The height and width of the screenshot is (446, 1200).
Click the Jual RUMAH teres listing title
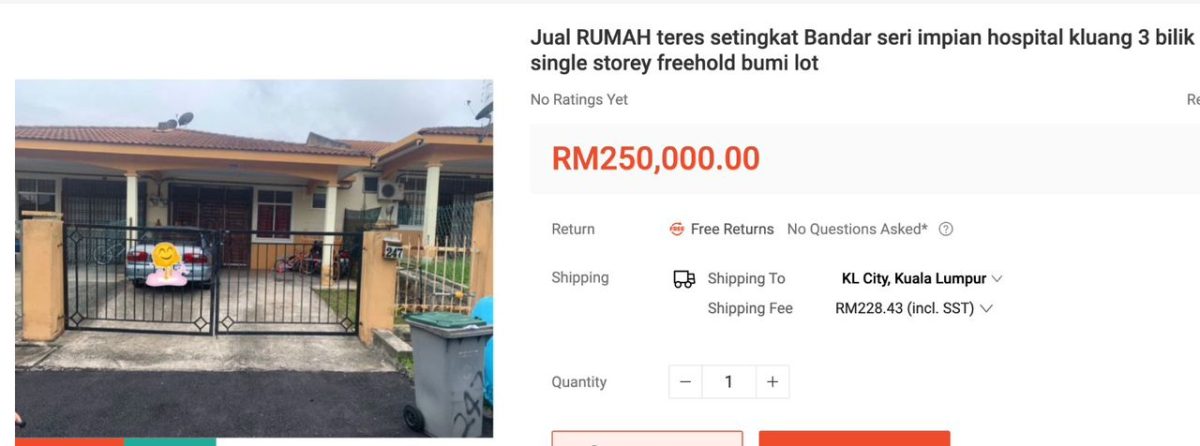click(x=863, y=50)
